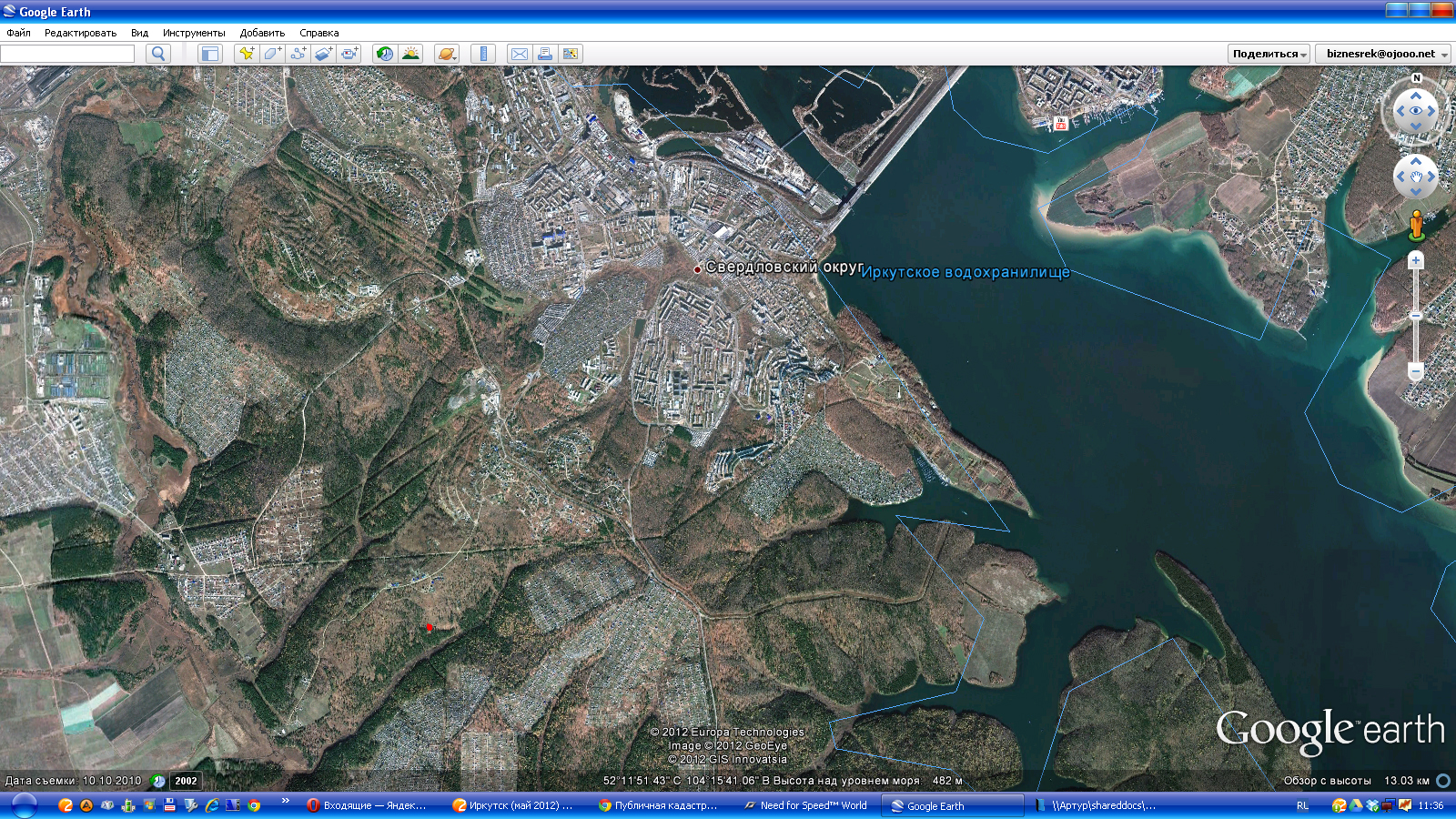Open the Поделиться dropdown
This screenshot has width=1456, height=819.
tap(1269, 54)
